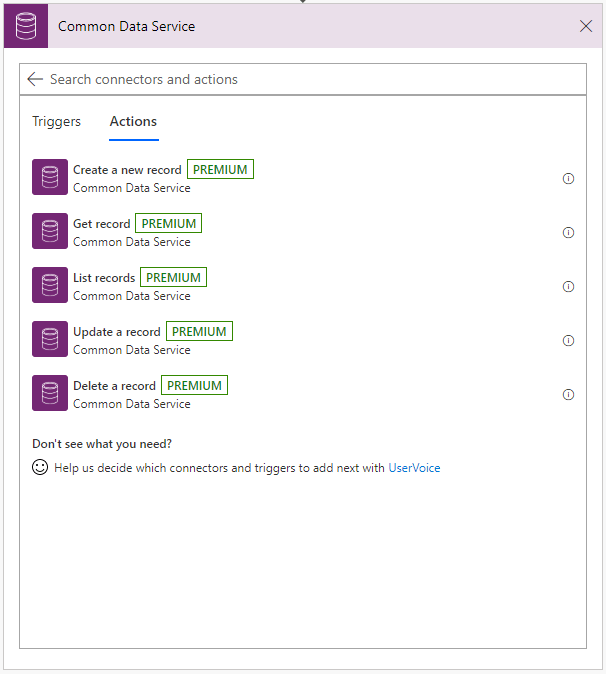Show info for Update a record
The height and width of the screenshot is (674, 606).
pos(568,341)
